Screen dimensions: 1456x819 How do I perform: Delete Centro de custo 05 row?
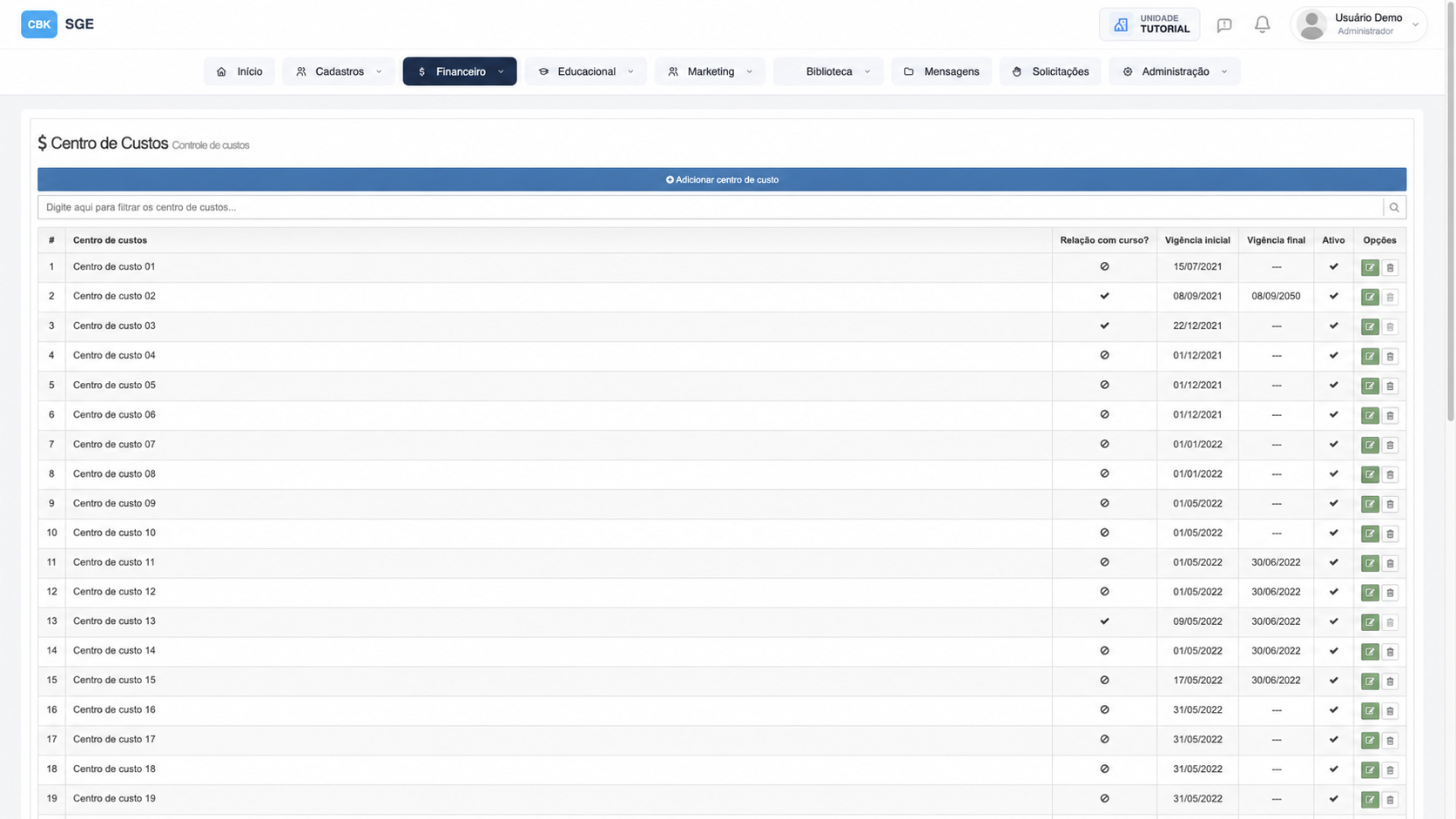click(1390, 386)
